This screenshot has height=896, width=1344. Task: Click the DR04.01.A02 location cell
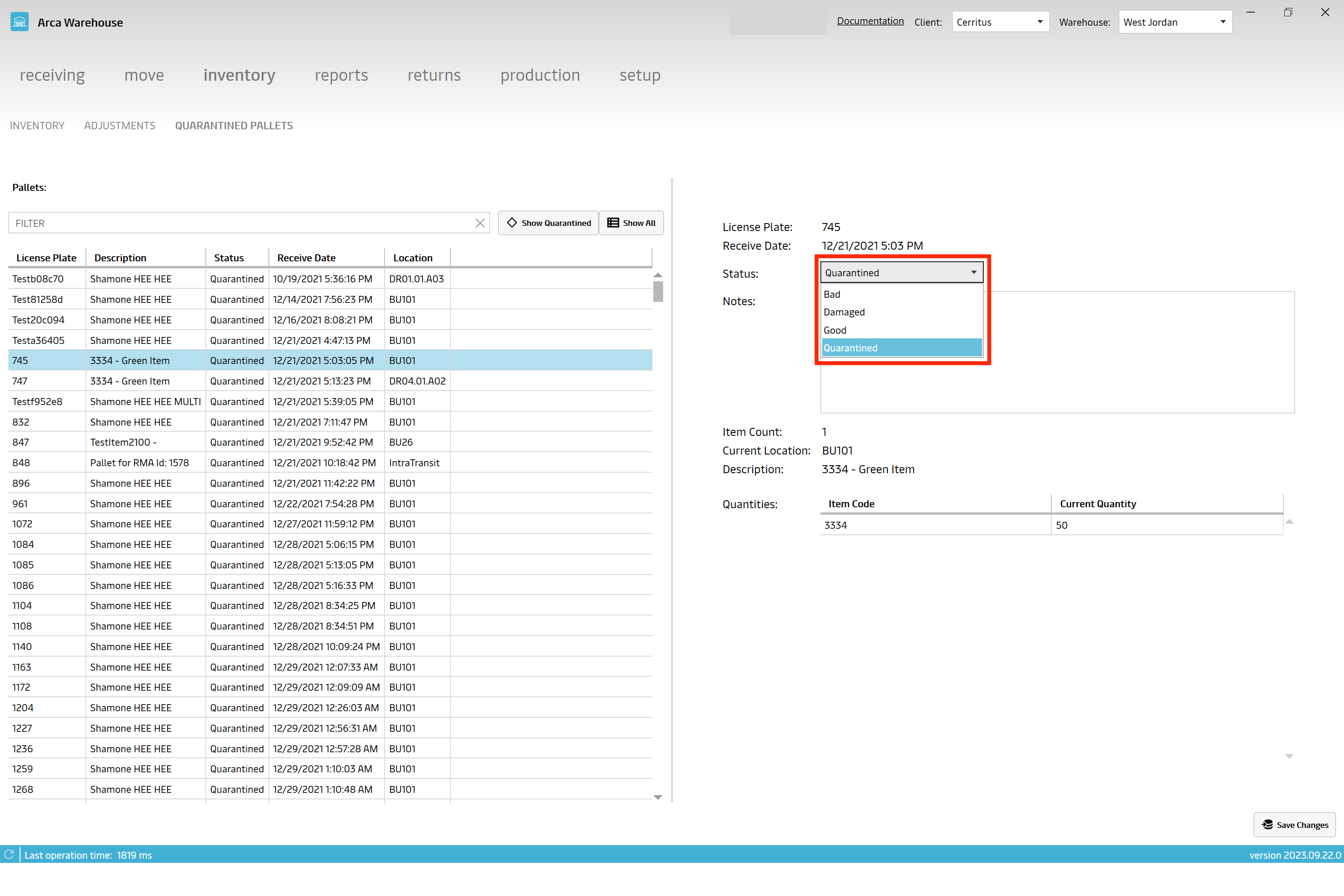coord(417,381)
